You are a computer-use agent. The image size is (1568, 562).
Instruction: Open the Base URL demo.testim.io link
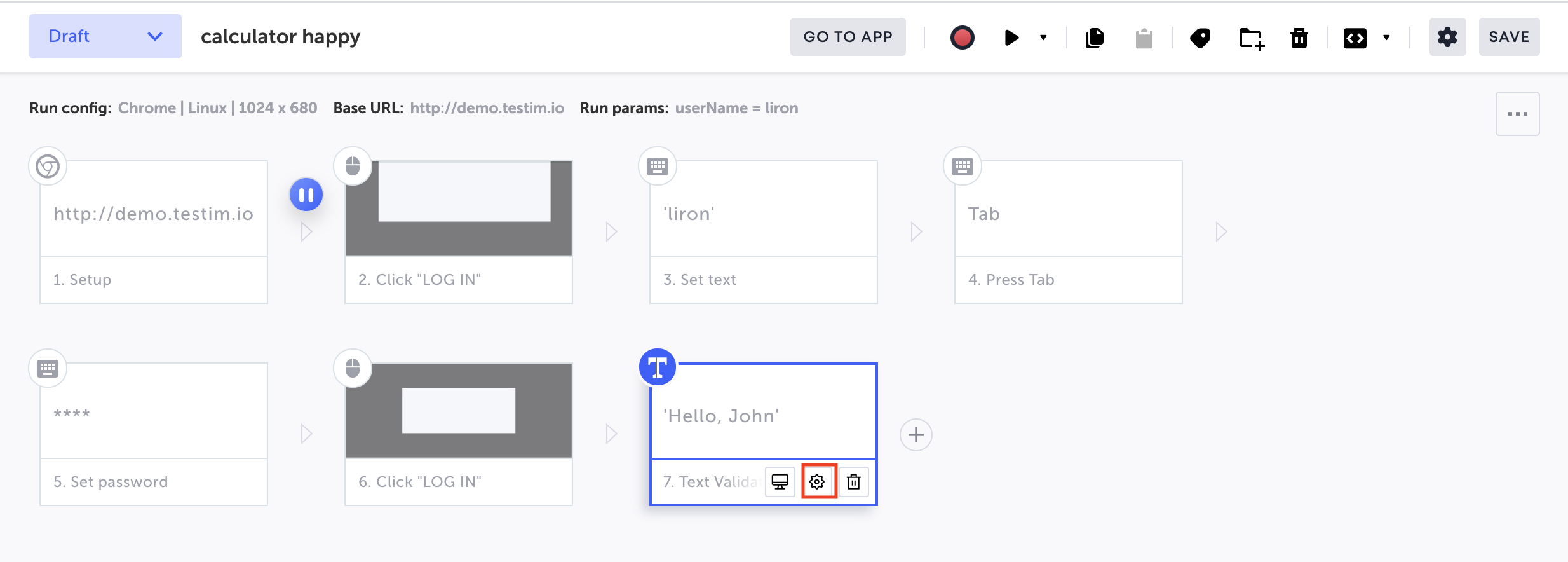pyautogui.click(x=487, y=108)
